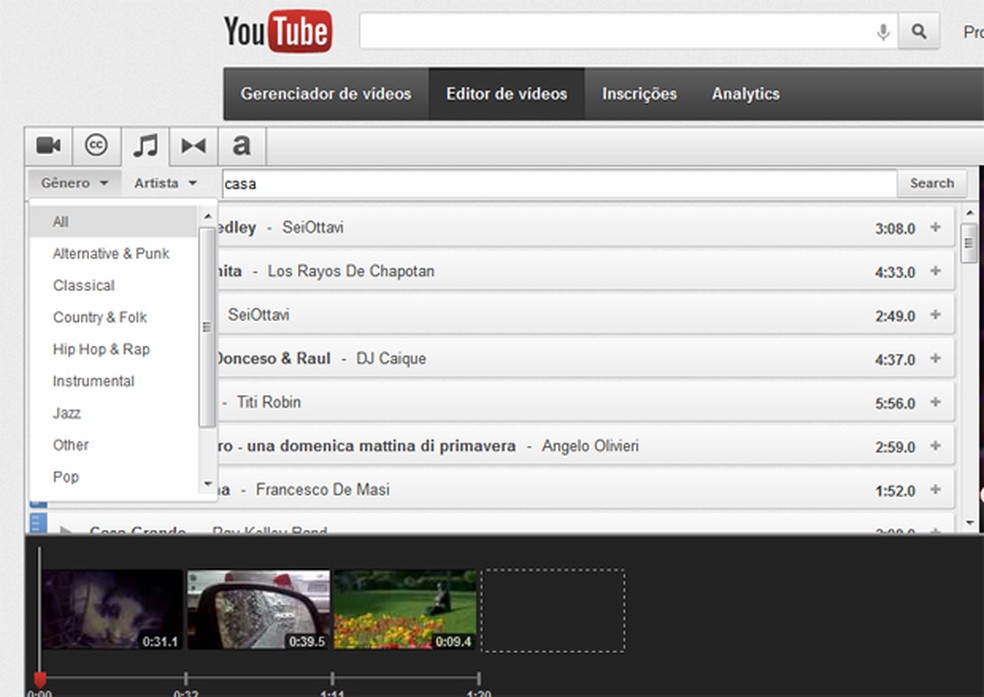
Task: Select All in genre list
Action: pos(113,221)
